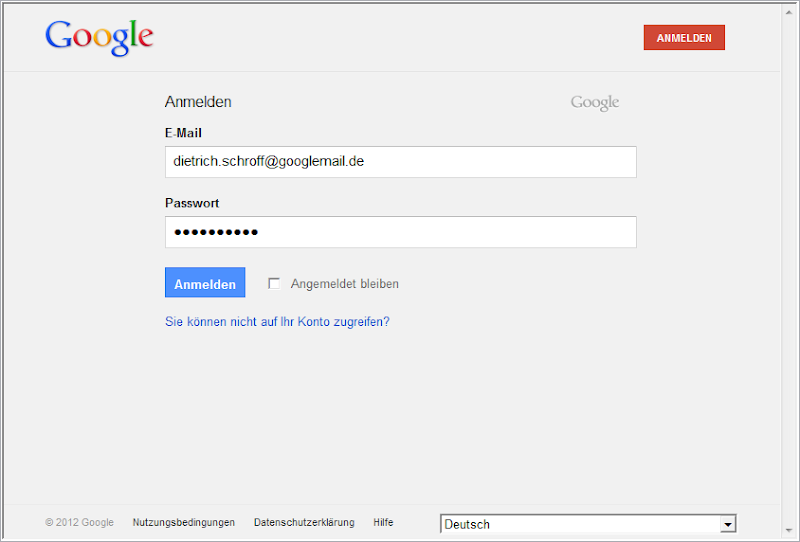The width and height of the screenshot is (800, 542).
Task: Click the 'E-Mail' field label
Action: (x=184, y=133)
